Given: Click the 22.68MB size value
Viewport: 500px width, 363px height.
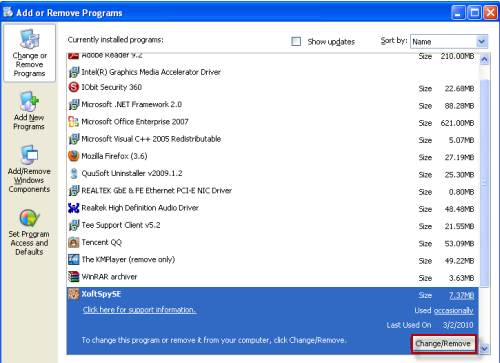Looking at the screenshot, I should (x=459, y=89).
